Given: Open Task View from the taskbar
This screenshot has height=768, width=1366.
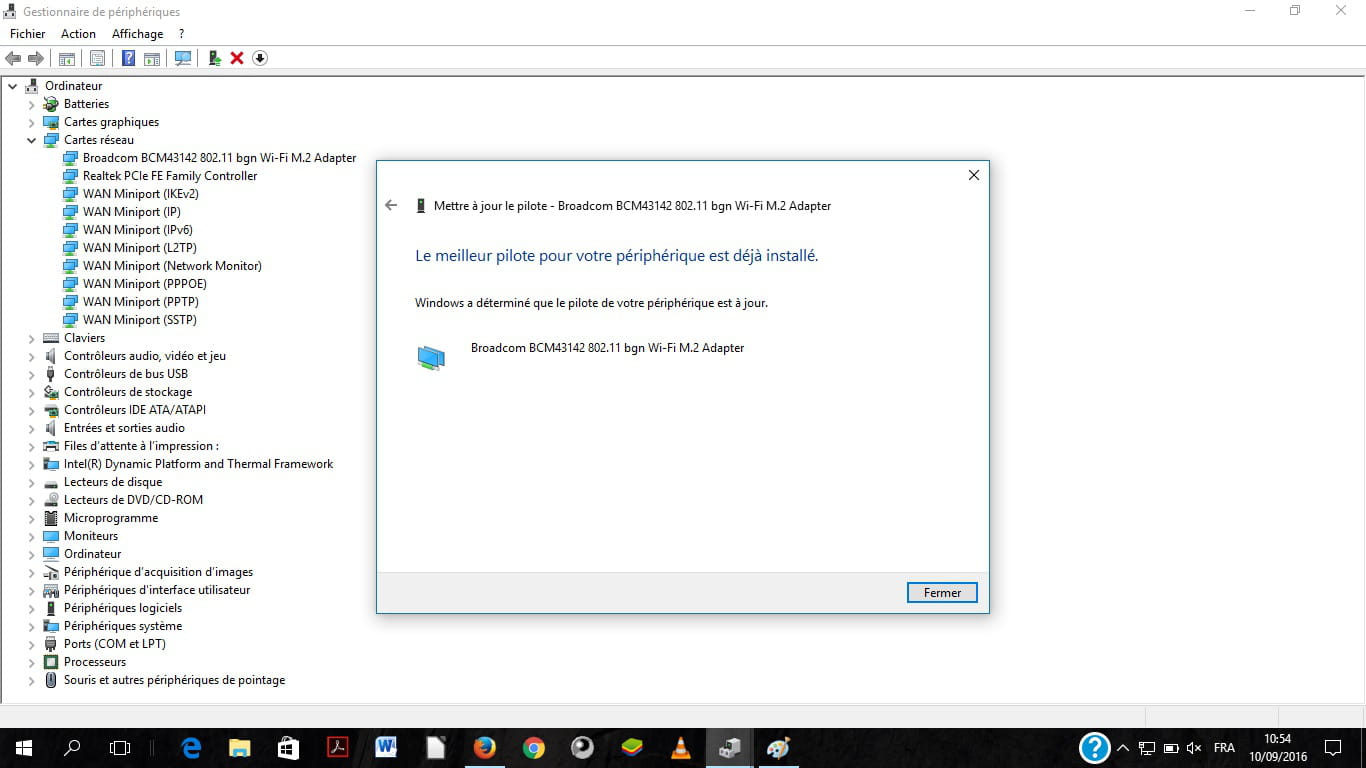Looking at the screenshot, I should tap(120, 747).
